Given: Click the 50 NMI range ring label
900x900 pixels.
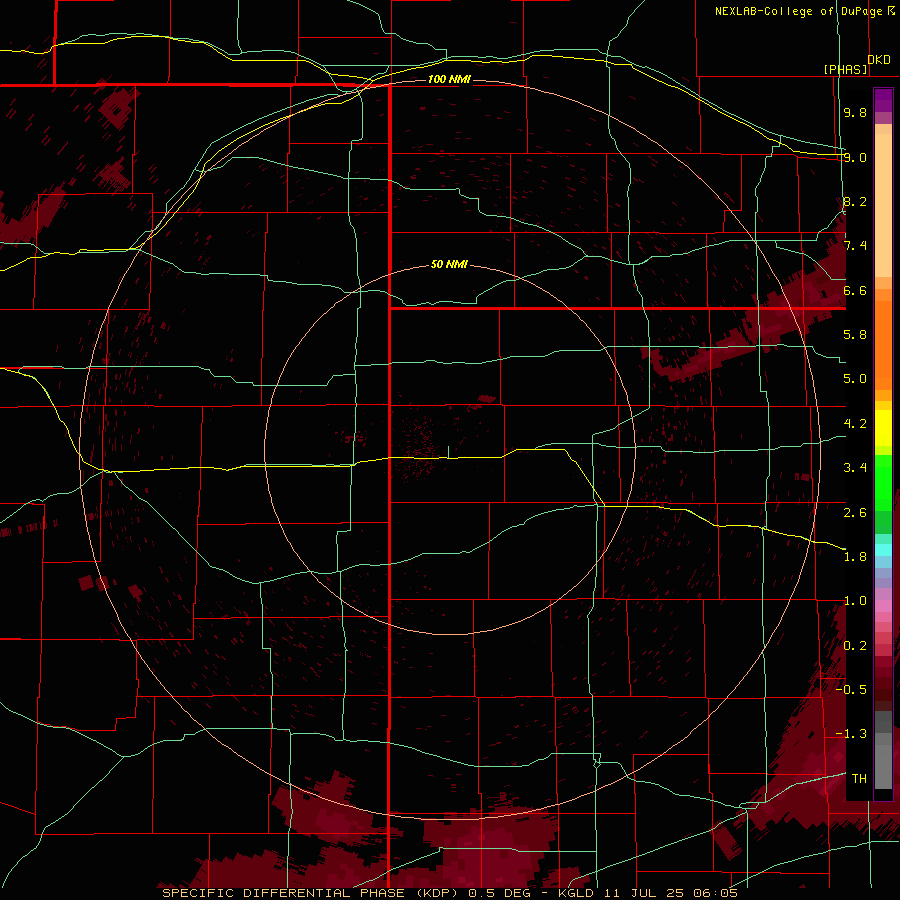Looking at the screenshot, I should pos(449,264).
